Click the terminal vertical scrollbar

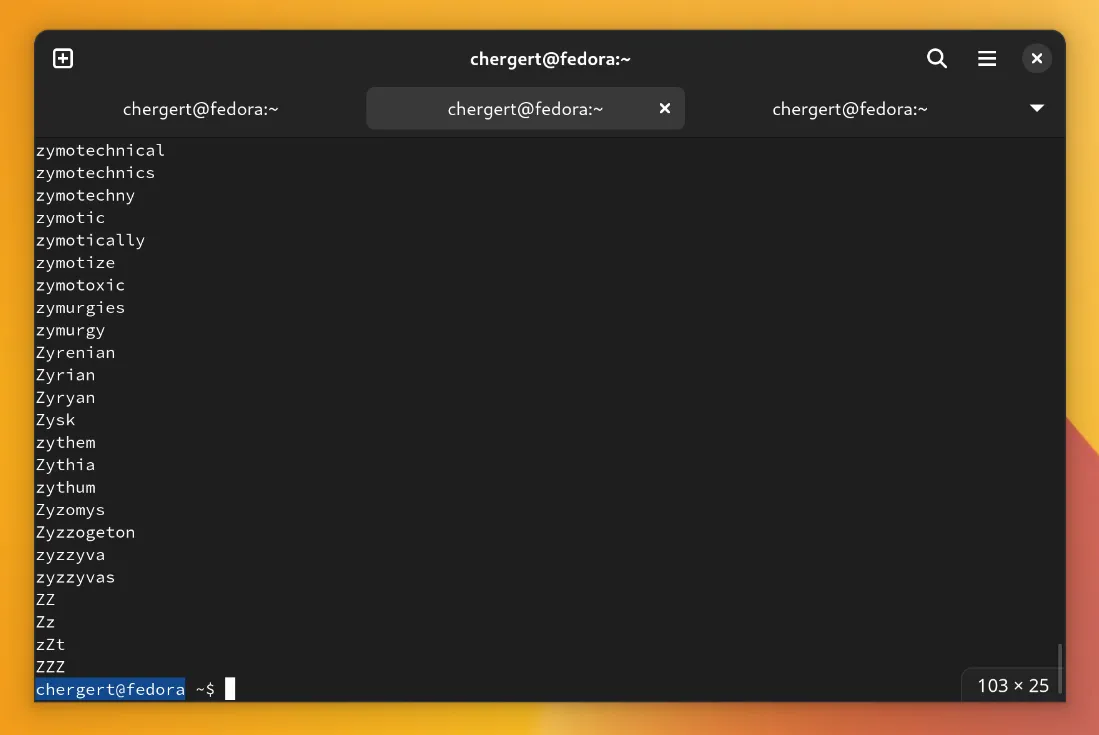click(1059, 665)
